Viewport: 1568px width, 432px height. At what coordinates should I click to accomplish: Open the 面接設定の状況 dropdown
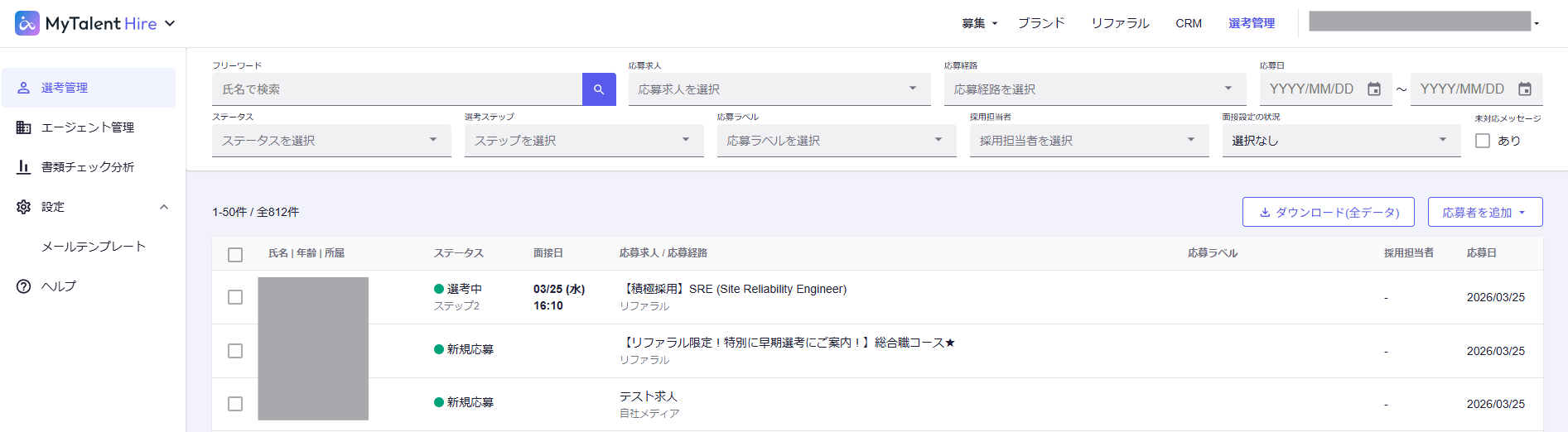(x=1339, y=141)
